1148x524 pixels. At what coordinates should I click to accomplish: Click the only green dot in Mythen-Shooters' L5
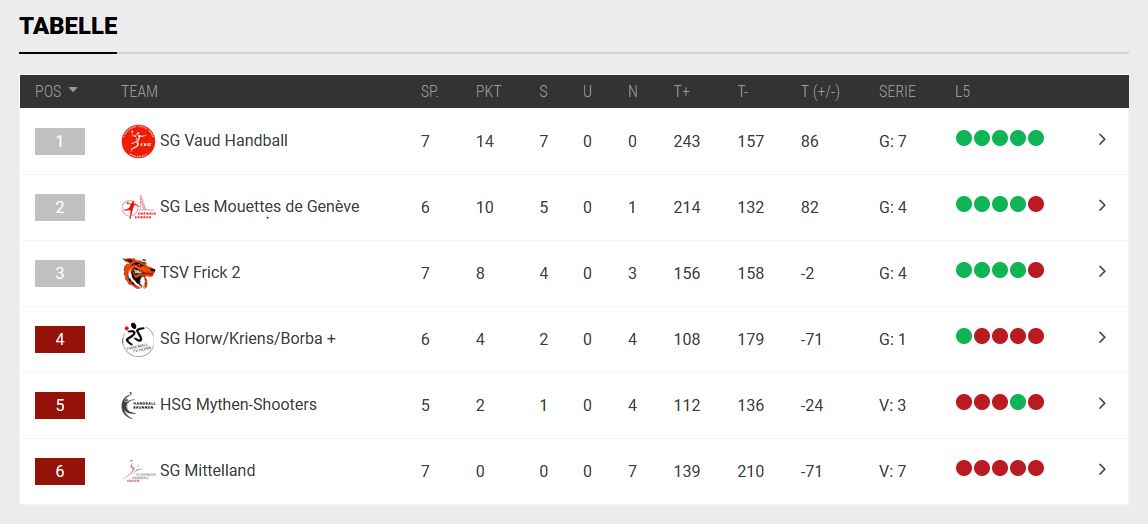tap(1018, 402)
